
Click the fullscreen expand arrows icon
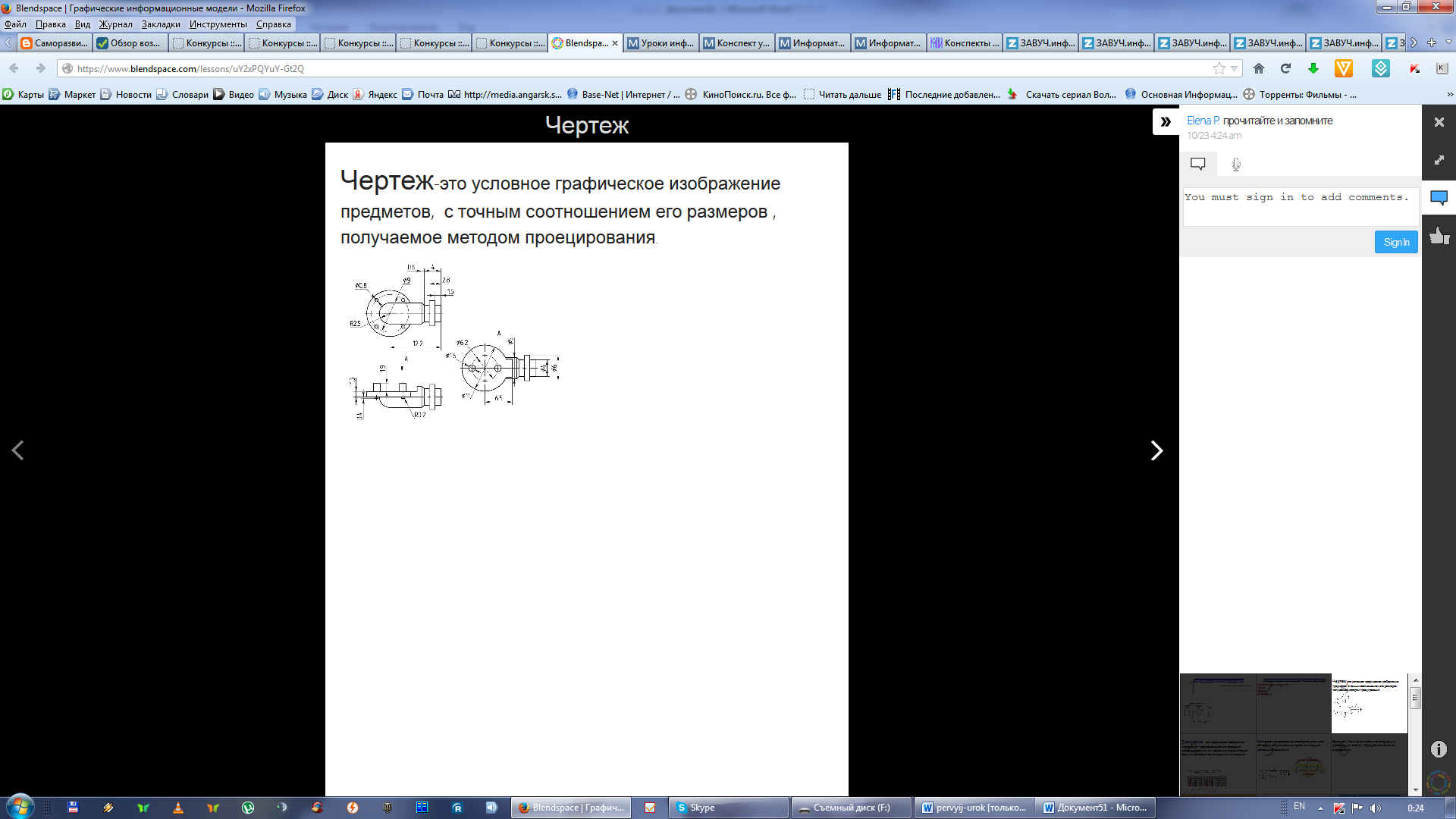pos(1439,160)
